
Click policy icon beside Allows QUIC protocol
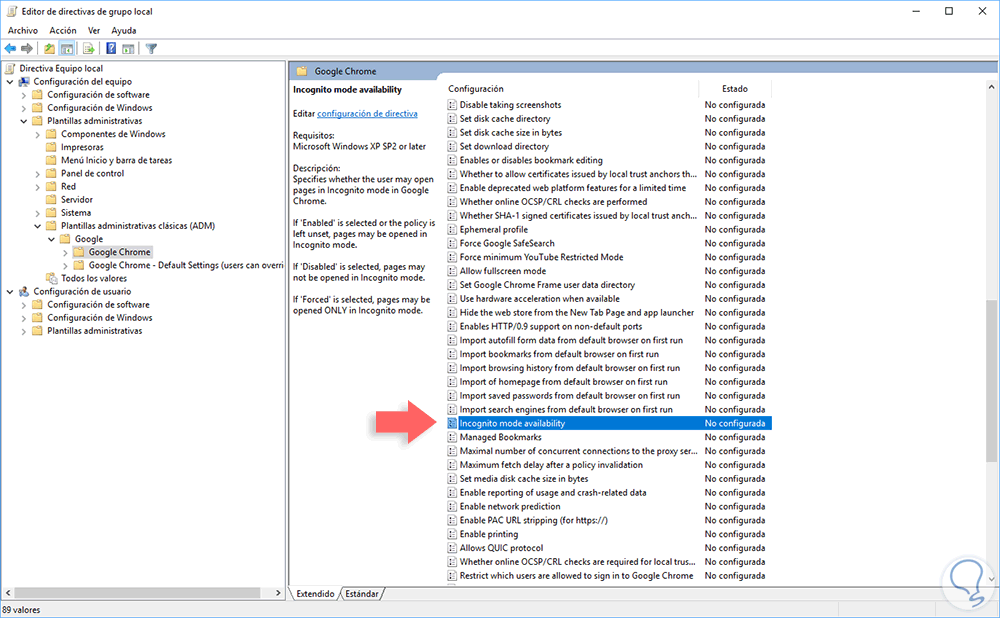[x=452, y=548]
